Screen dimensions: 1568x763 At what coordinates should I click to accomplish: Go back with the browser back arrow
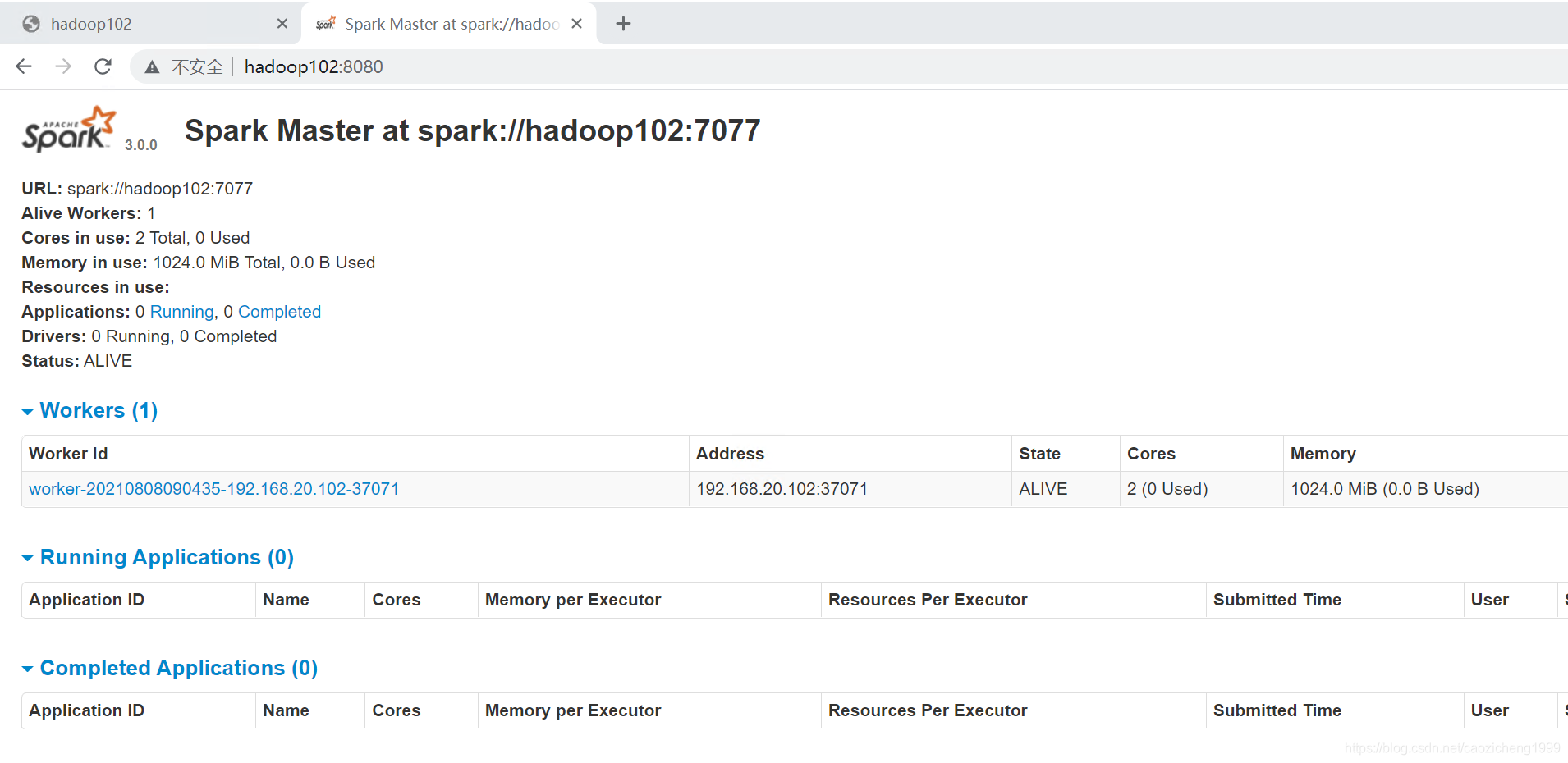24,66
